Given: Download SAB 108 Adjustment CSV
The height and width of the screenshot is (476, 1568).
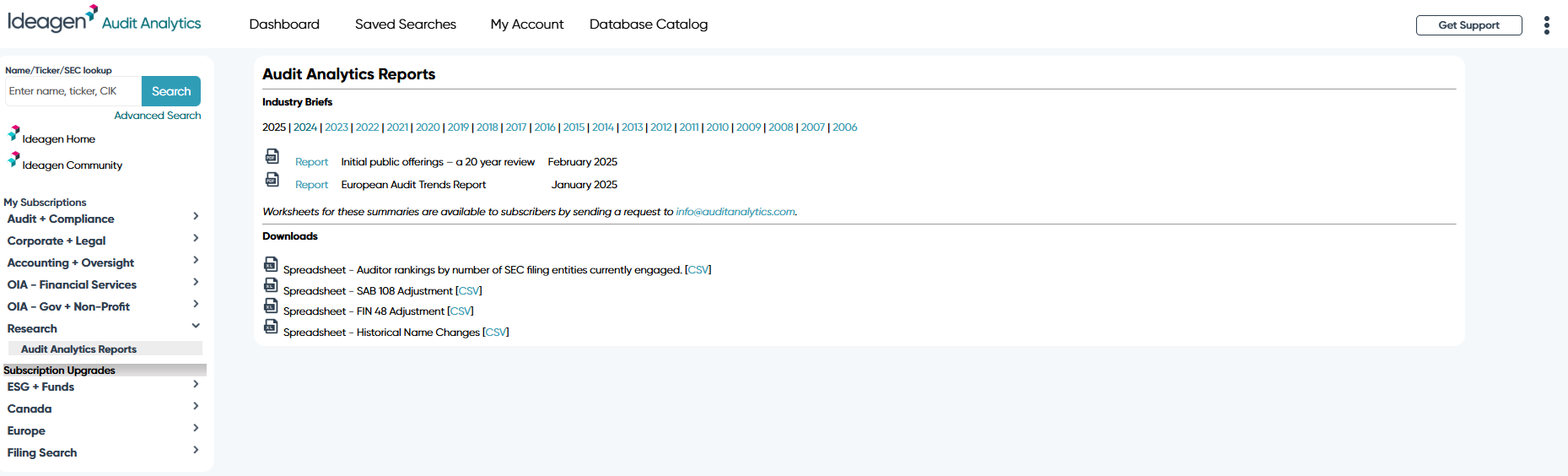Looking at the screenshot, I should [x=469, y=291].
